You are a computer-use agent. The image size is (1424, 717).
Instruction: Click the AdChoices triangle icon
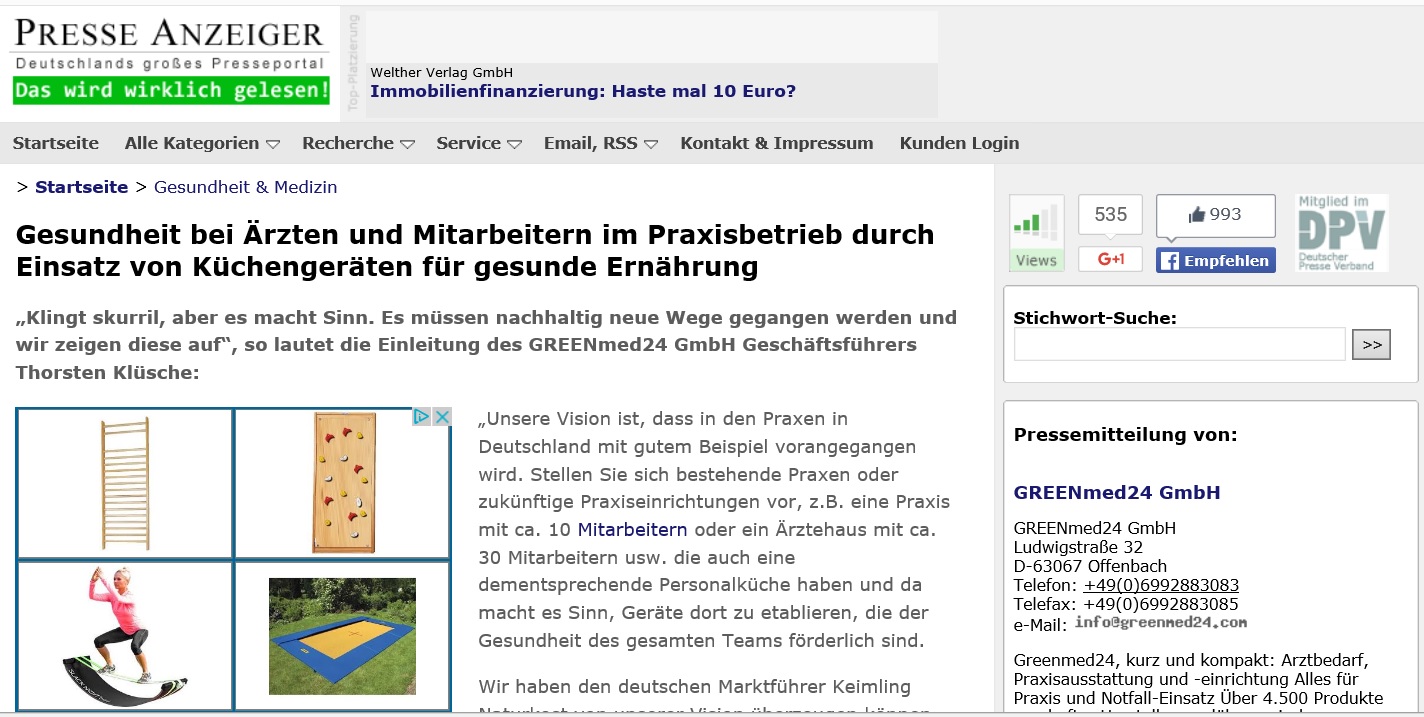point(423,416)
